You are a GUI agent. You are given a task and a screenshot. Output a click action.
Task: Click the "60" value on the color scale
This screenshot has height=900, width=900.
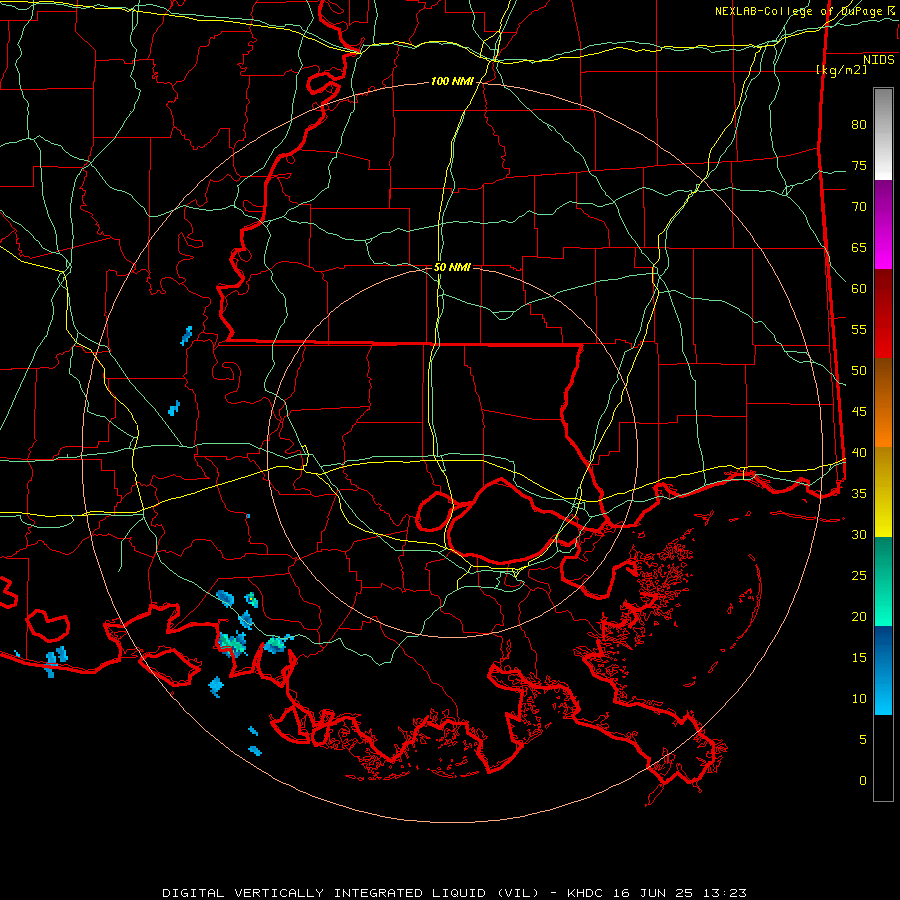[859, 289]
